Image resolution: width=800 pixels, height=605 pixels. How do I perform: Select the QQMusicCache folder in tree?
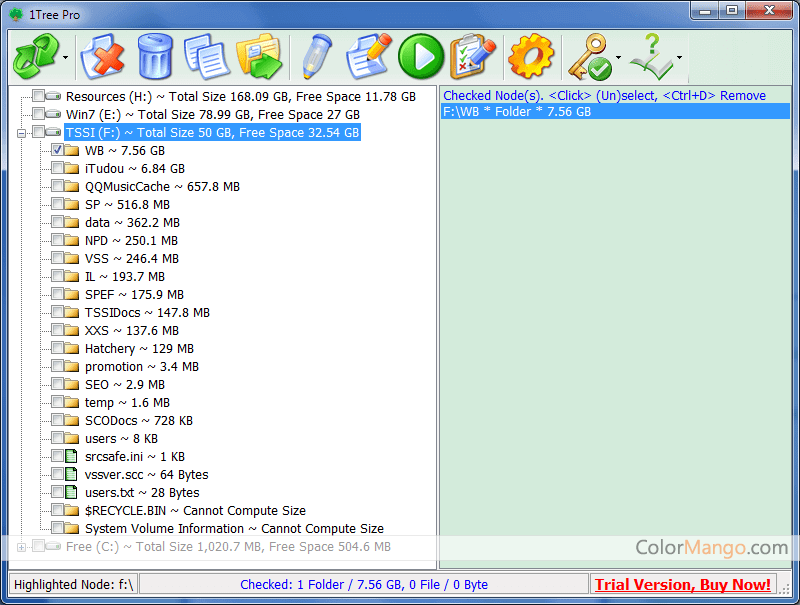pyautogui.click(x=162, y=186)
